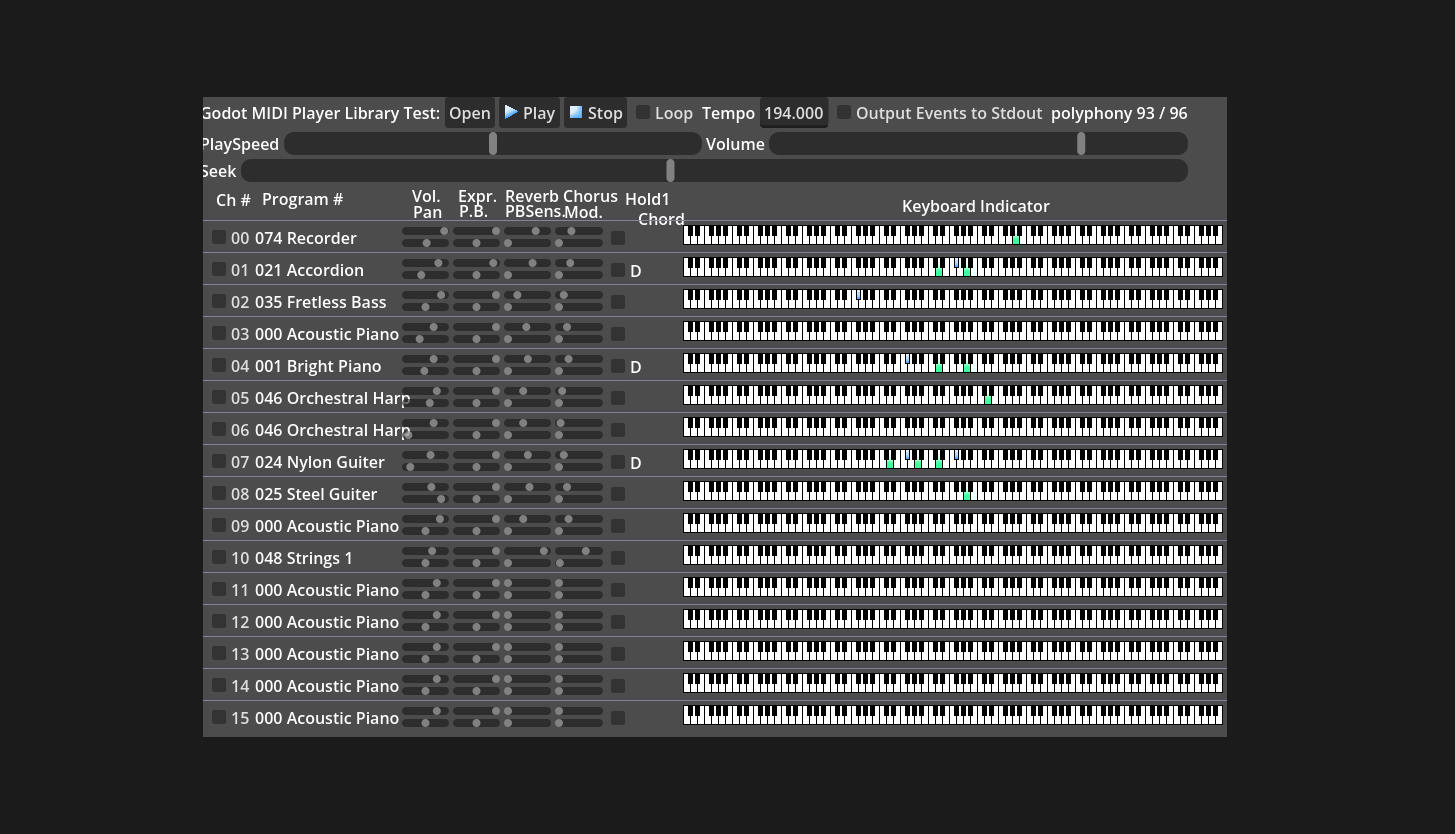Toggle Hold1 for channel 10 Strings 1
This screenshot has width=1455, height=834.
pos(618,558)
